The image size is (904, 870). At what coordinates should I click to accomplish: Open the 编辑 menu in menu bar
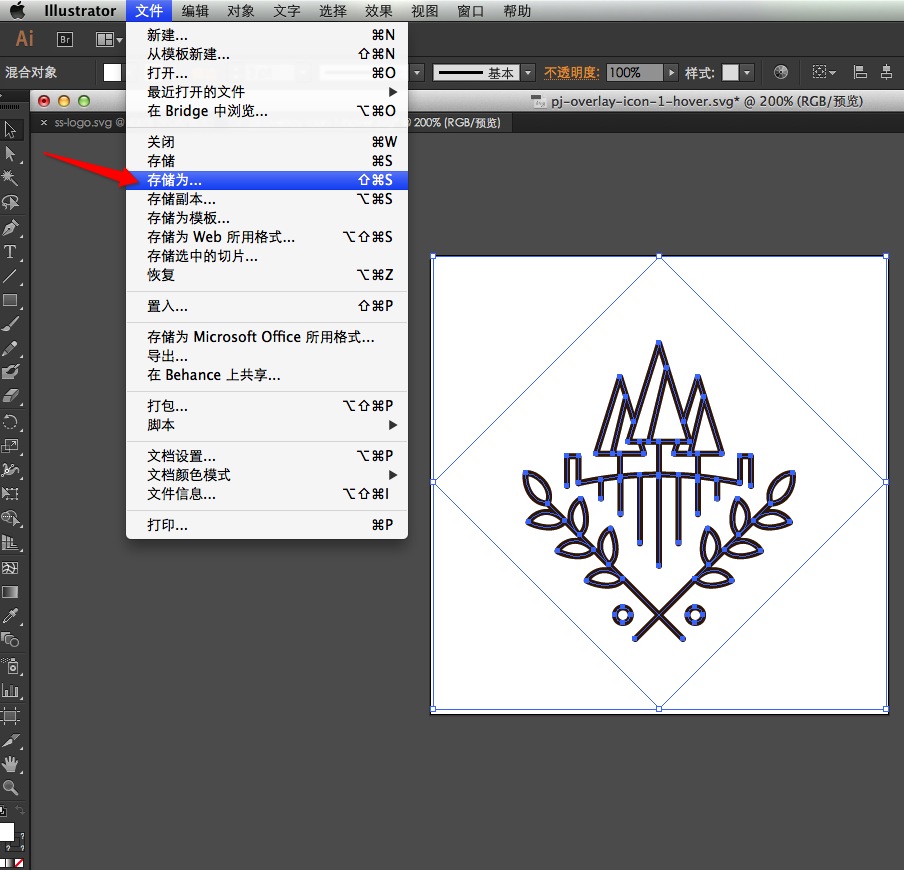click(x=196, y=11)
